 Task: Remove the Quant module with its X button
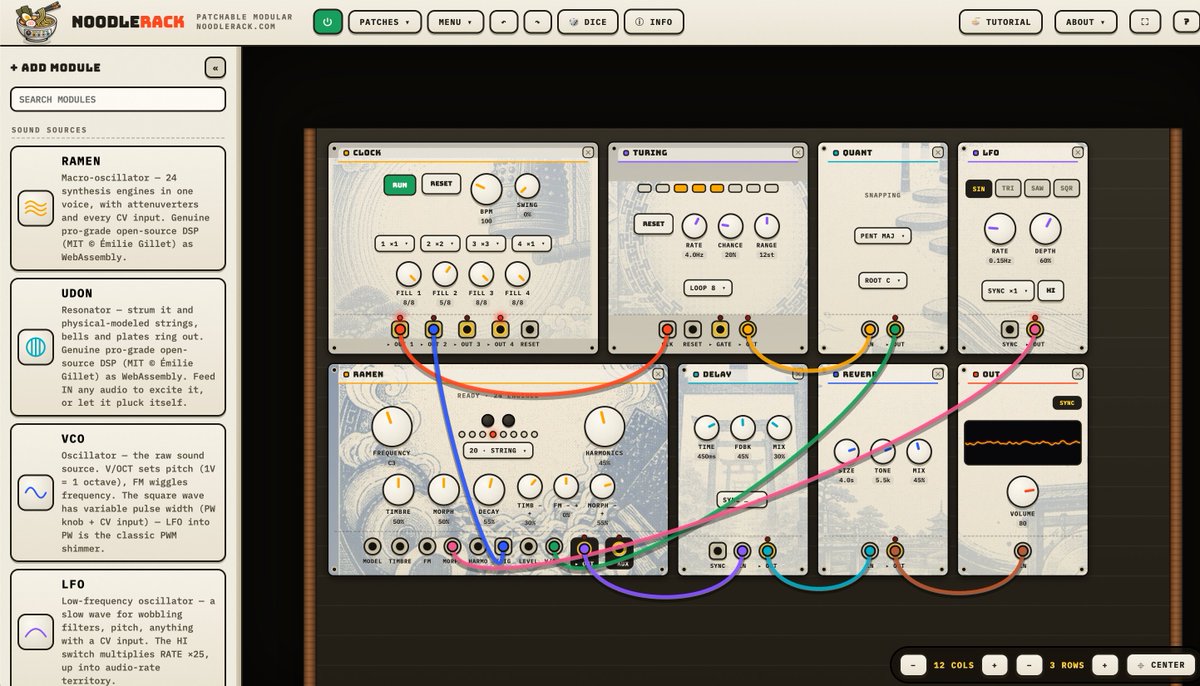(937, 153)
